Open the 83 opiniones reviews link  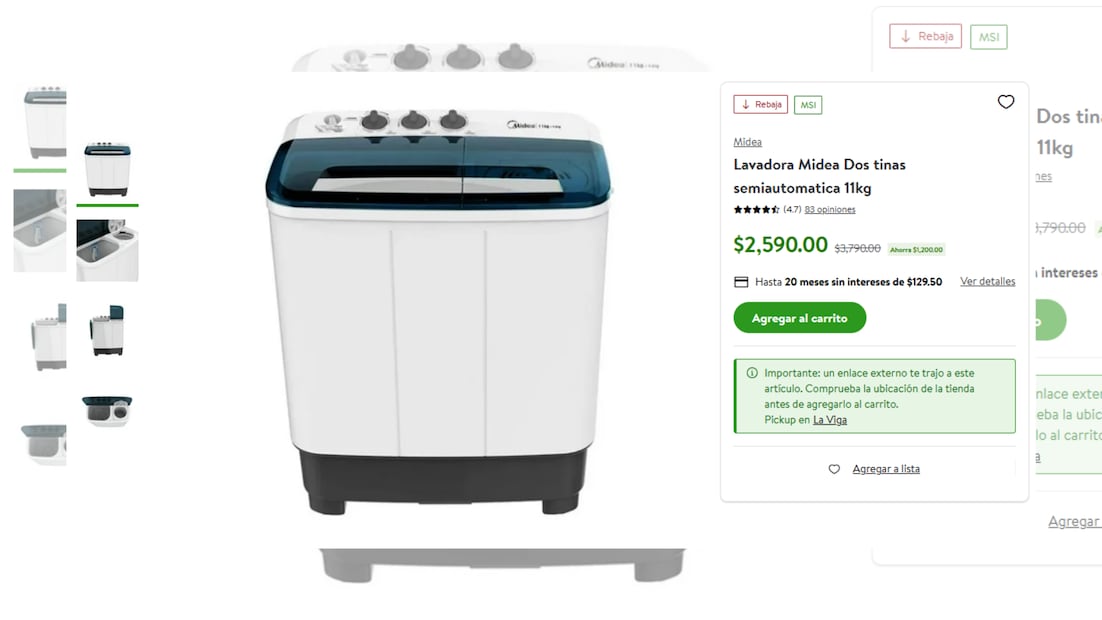(830, 209)
